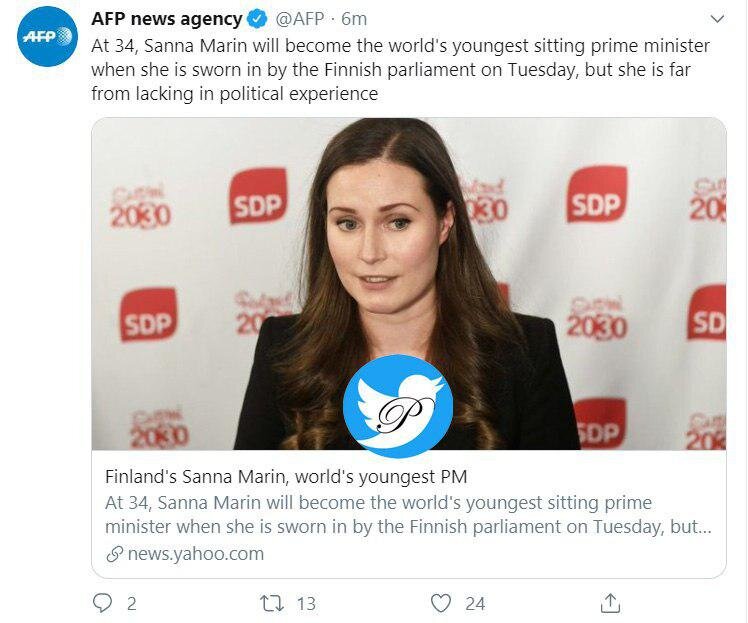Image resolution: width=748 pixels, height=623 pixels.
Task: Click the Twitter bird logo overlay
Action: coord(398,405)
